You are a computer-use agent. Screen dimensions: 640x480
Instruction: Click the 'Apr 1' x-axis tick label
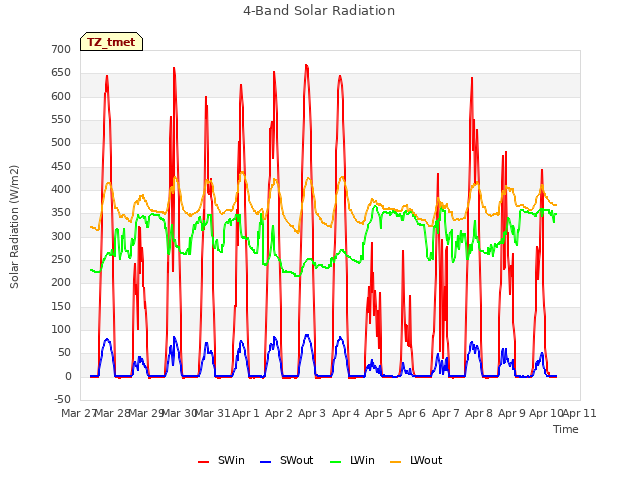coord(246,413)
